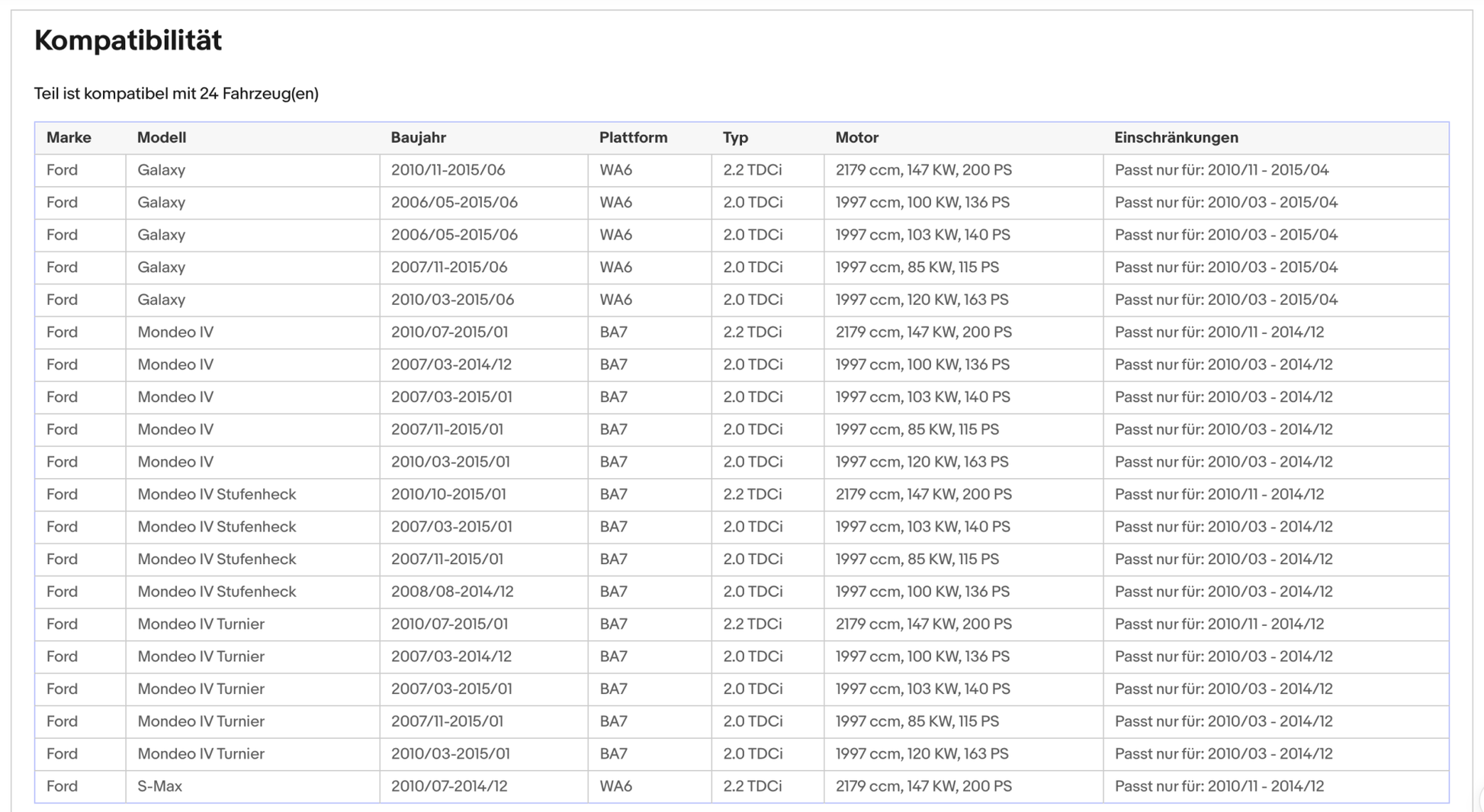Click 'Passt nur für: 2010/03 - 2015/04' in Galaxy 163 PS row
Screen dimensions: 1484x812
point(1226,300)
